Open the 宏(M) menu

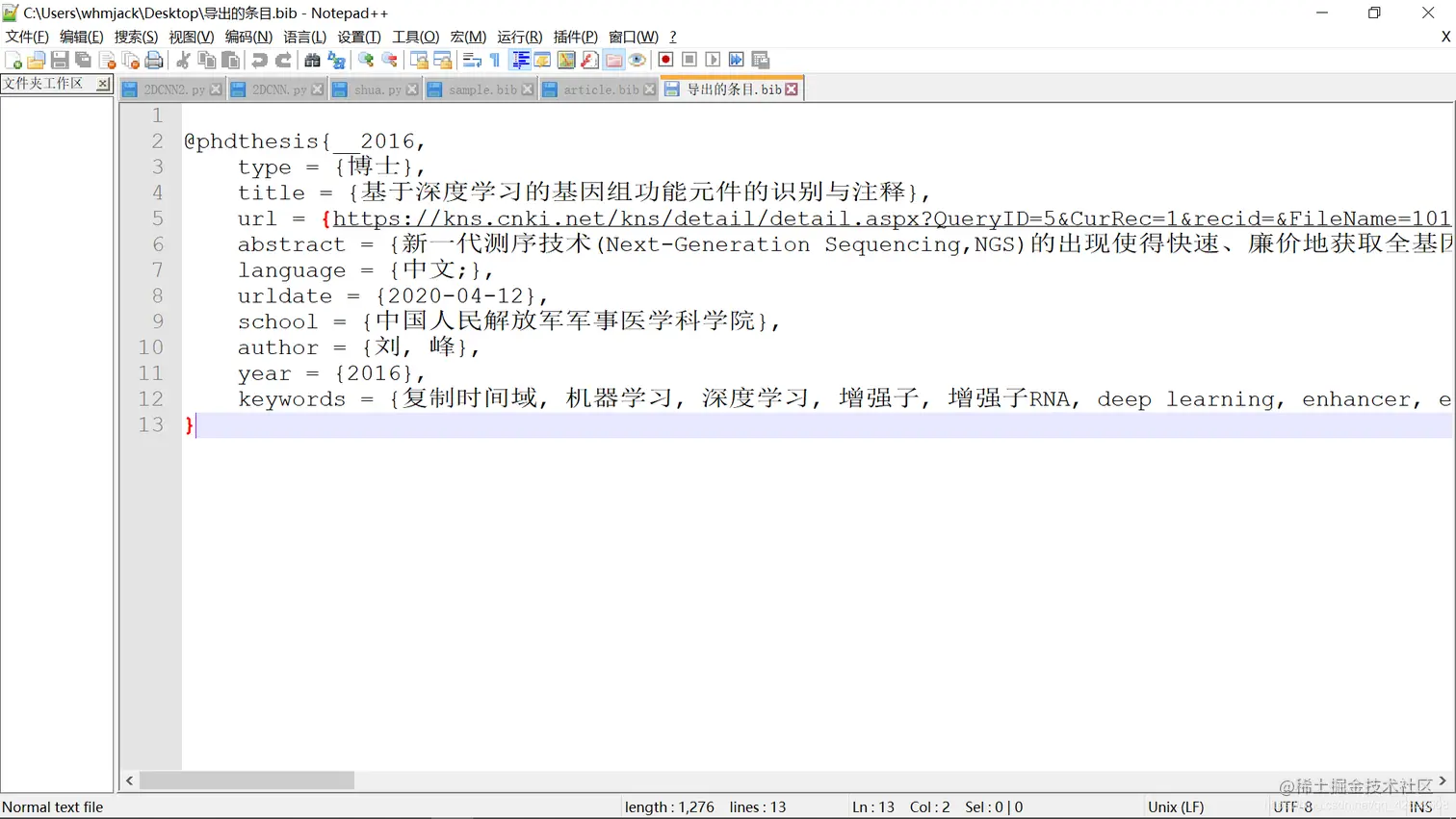pyautogui.click(x=468, y=37)
